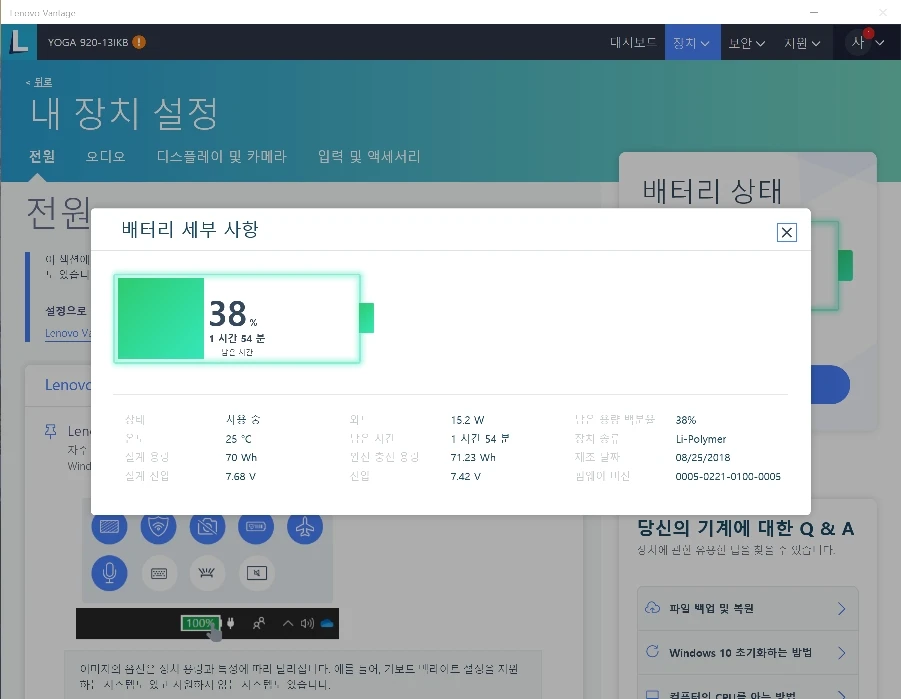Click the 1 시간 54 분 remaining time text
The image size is (901, 699).
tap(237, 338)
